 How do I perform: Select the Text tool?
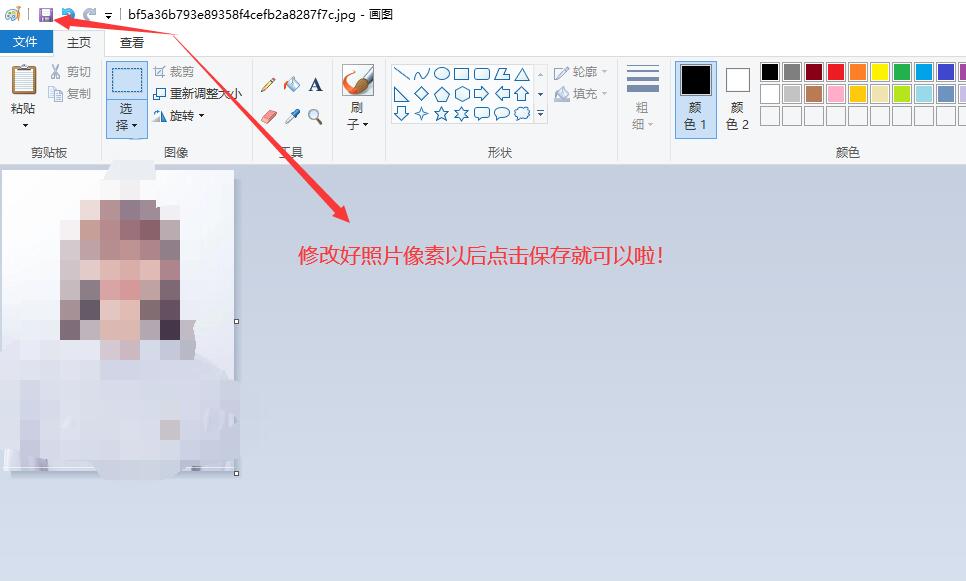(x=315, y=85)
